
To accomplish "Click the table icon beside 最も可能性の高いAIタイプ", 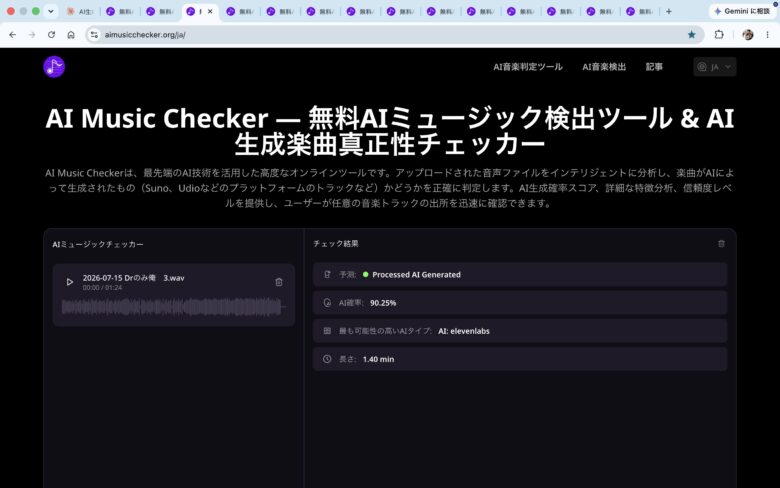I will point(327,331).
